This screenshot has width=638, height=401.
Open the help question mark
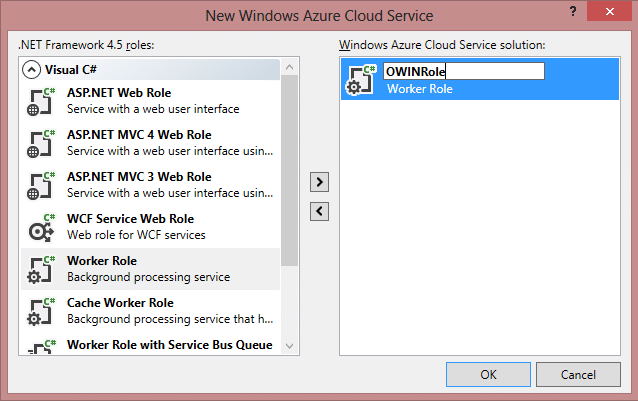[573, 11]
